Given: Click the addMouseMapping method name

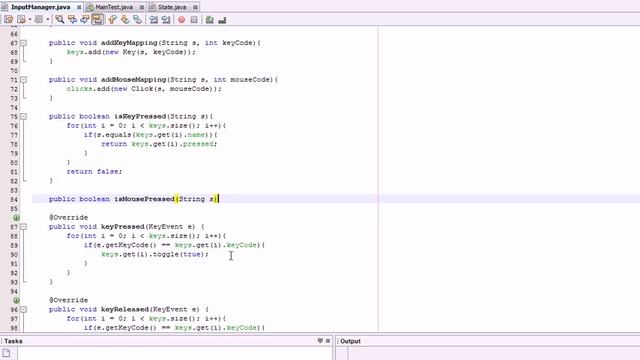Looking at the screenshot, I should pos(133,80).
